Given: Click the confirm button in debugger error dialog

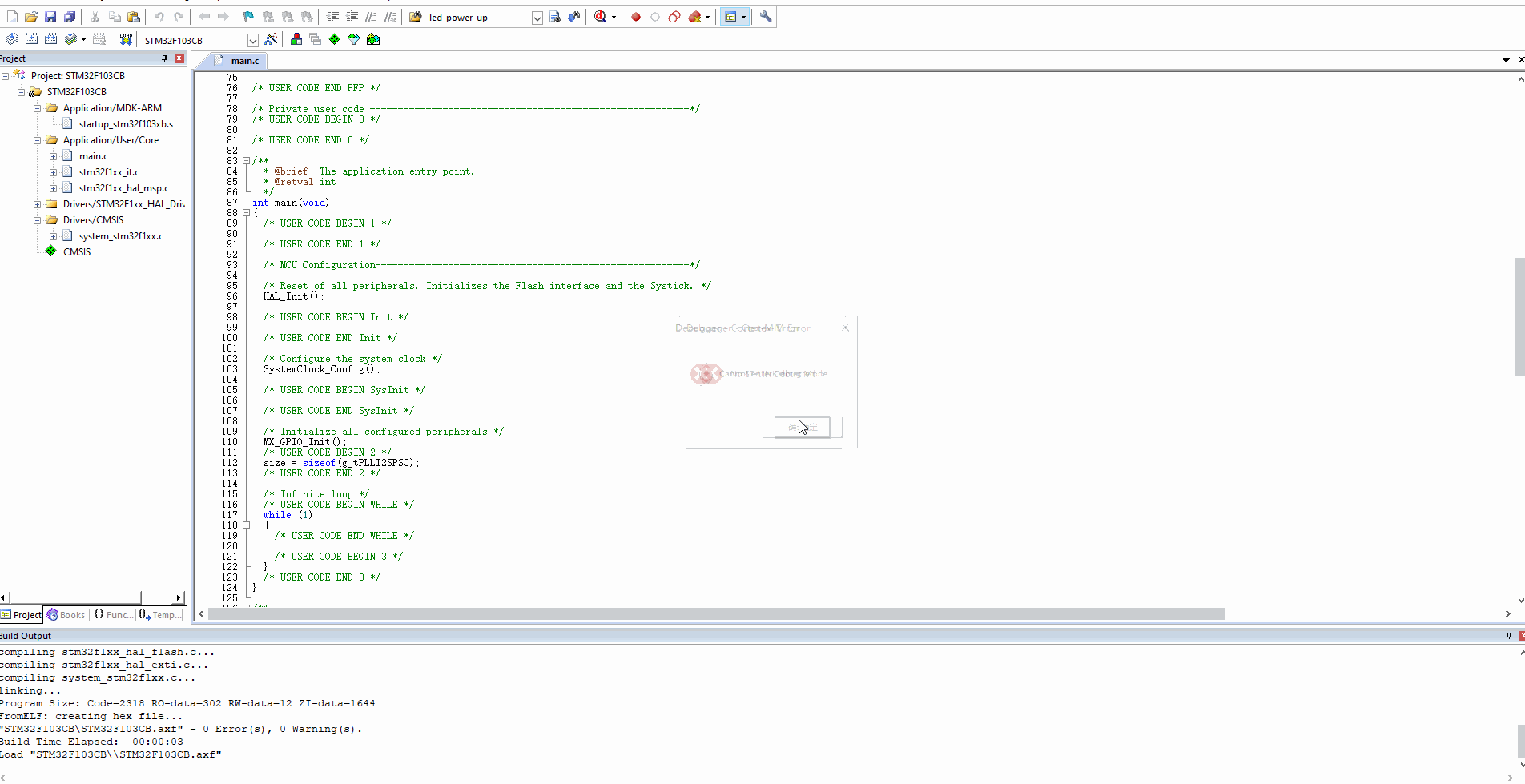Looking at the screenshot, I should (802, 427).
